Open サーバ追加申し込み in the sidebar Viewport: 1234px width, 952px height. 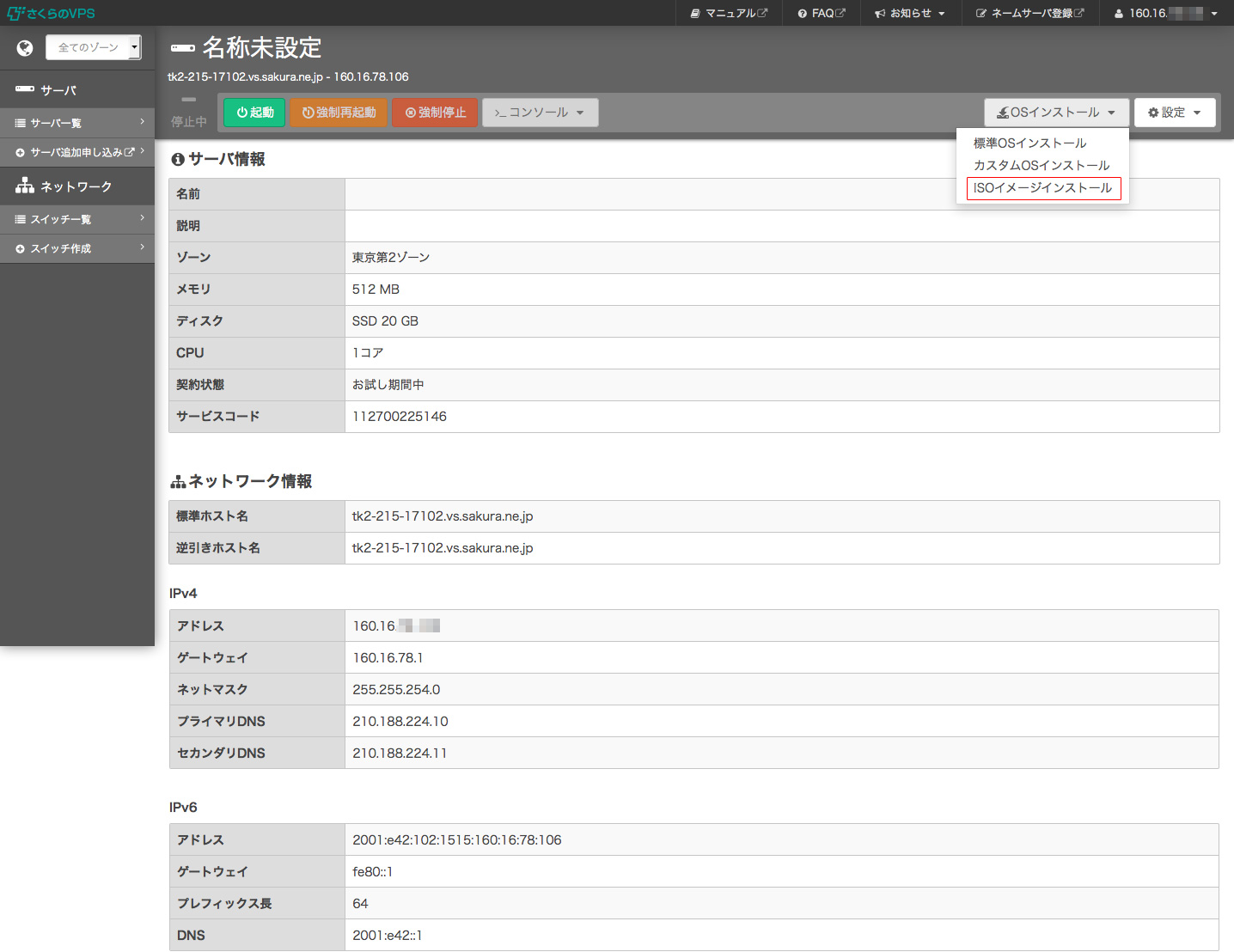pos(77,152)
